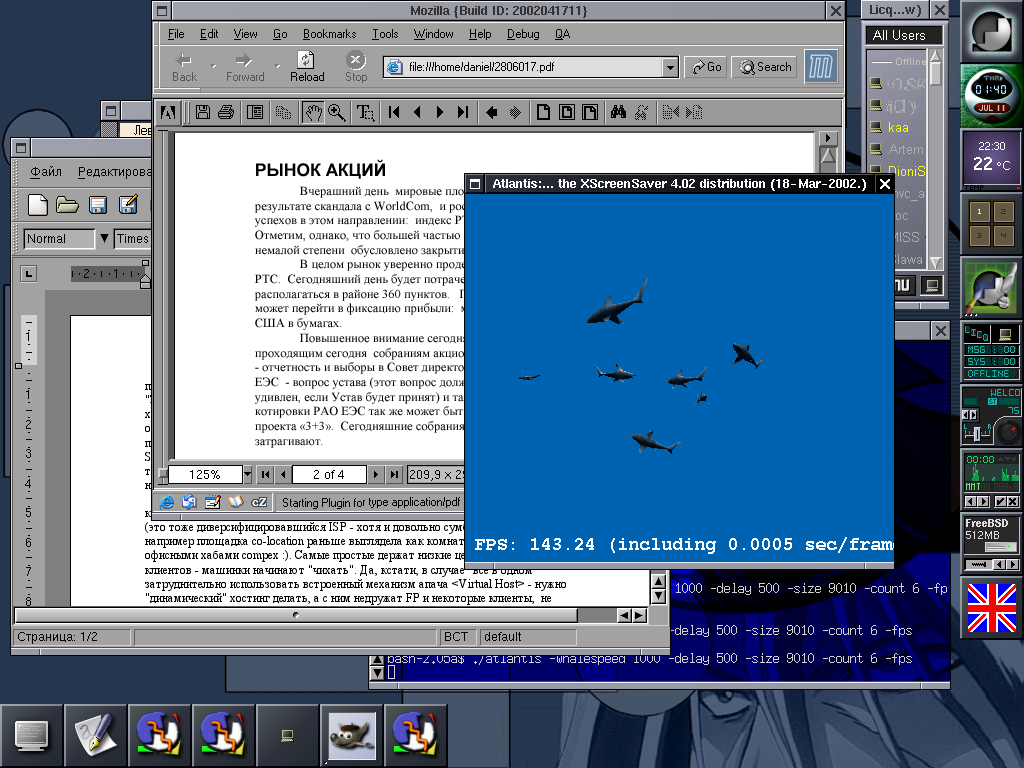Switch to workspace 4 in pager

pyautogui.click(x=1003, y=235)
